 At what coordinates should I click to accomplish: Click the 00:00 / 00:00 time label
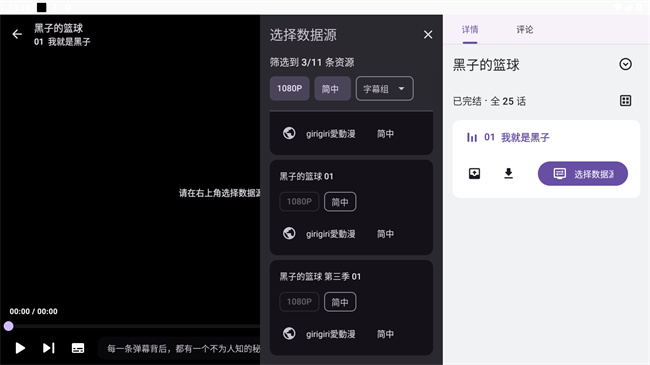(x=34, y=311)
